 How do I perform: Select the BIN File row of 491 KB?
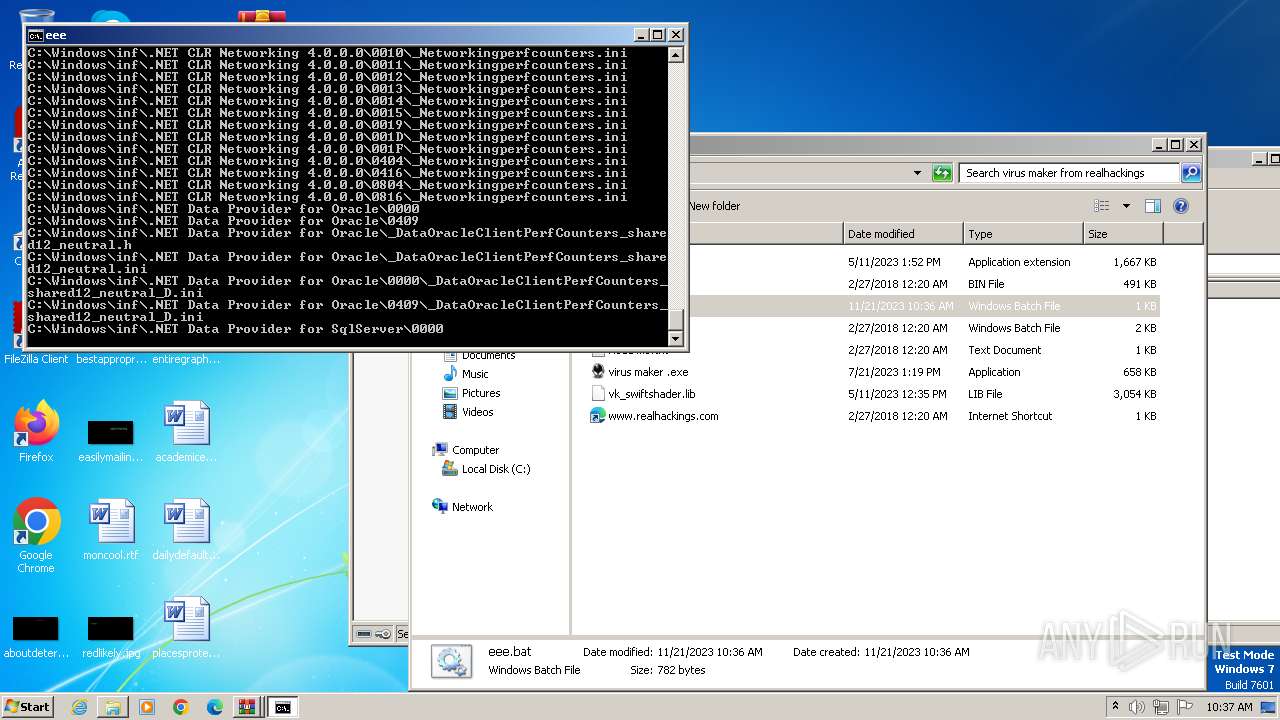872,284
